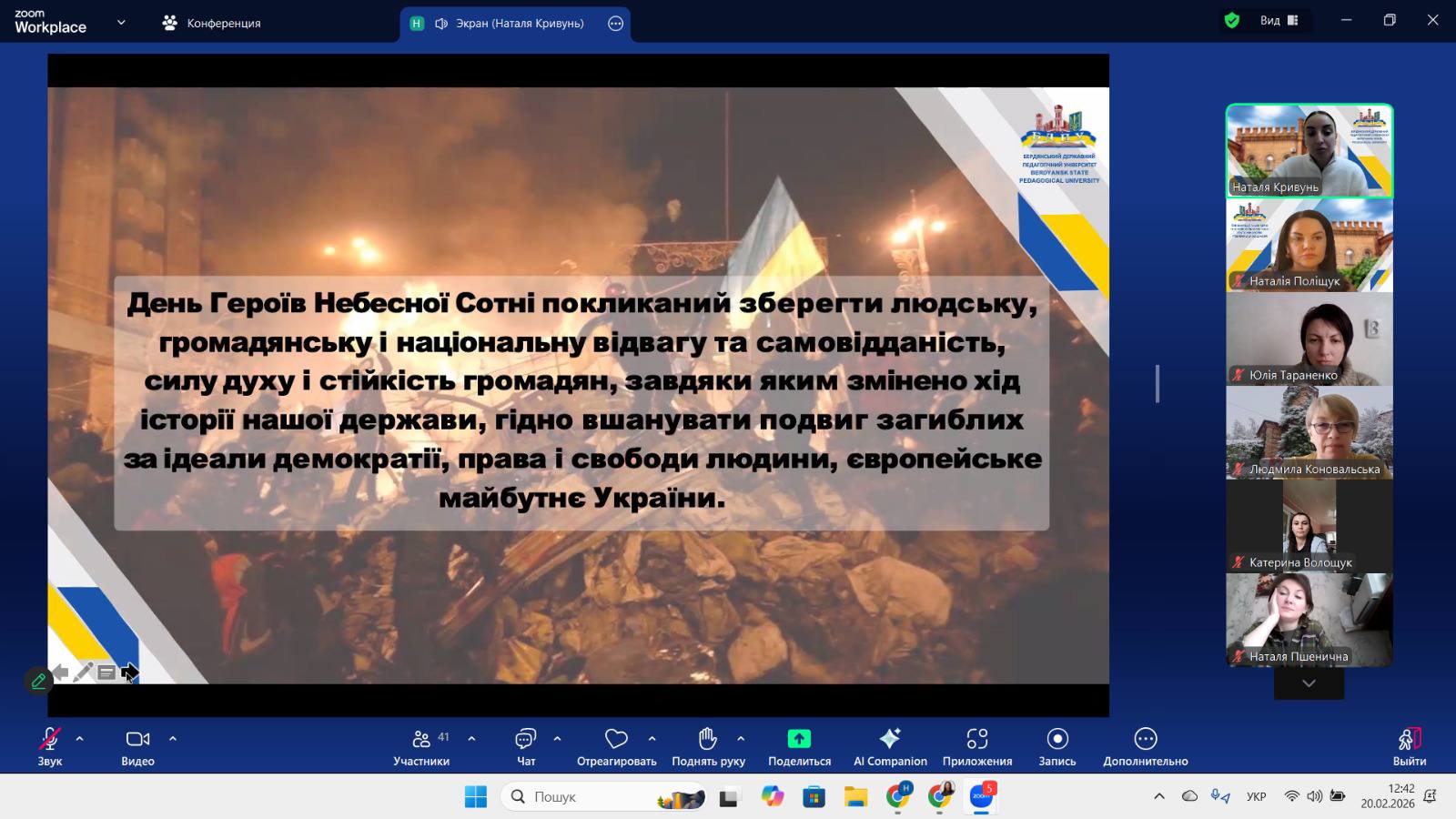Click the green Поделиться share screen icon

pyautogui.click(x=799, y=739)
